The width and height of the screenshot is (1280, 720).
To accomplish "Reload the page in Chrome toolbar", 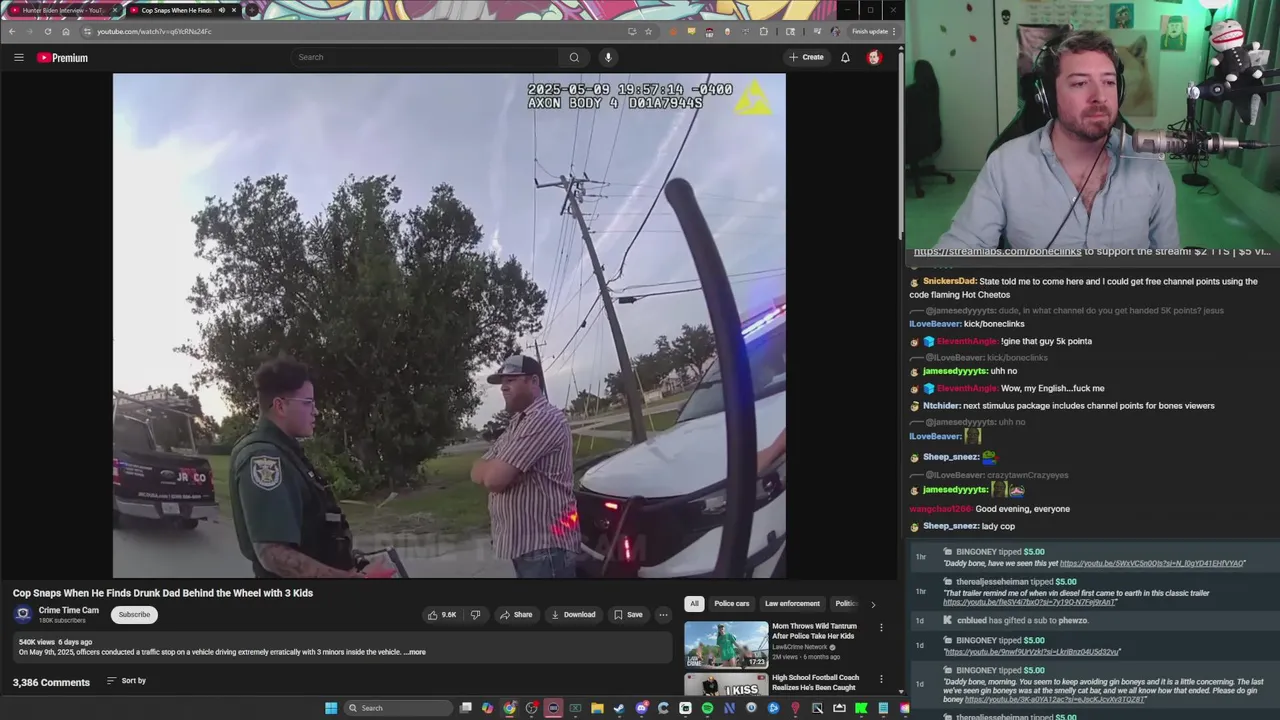I will [47, 31].
